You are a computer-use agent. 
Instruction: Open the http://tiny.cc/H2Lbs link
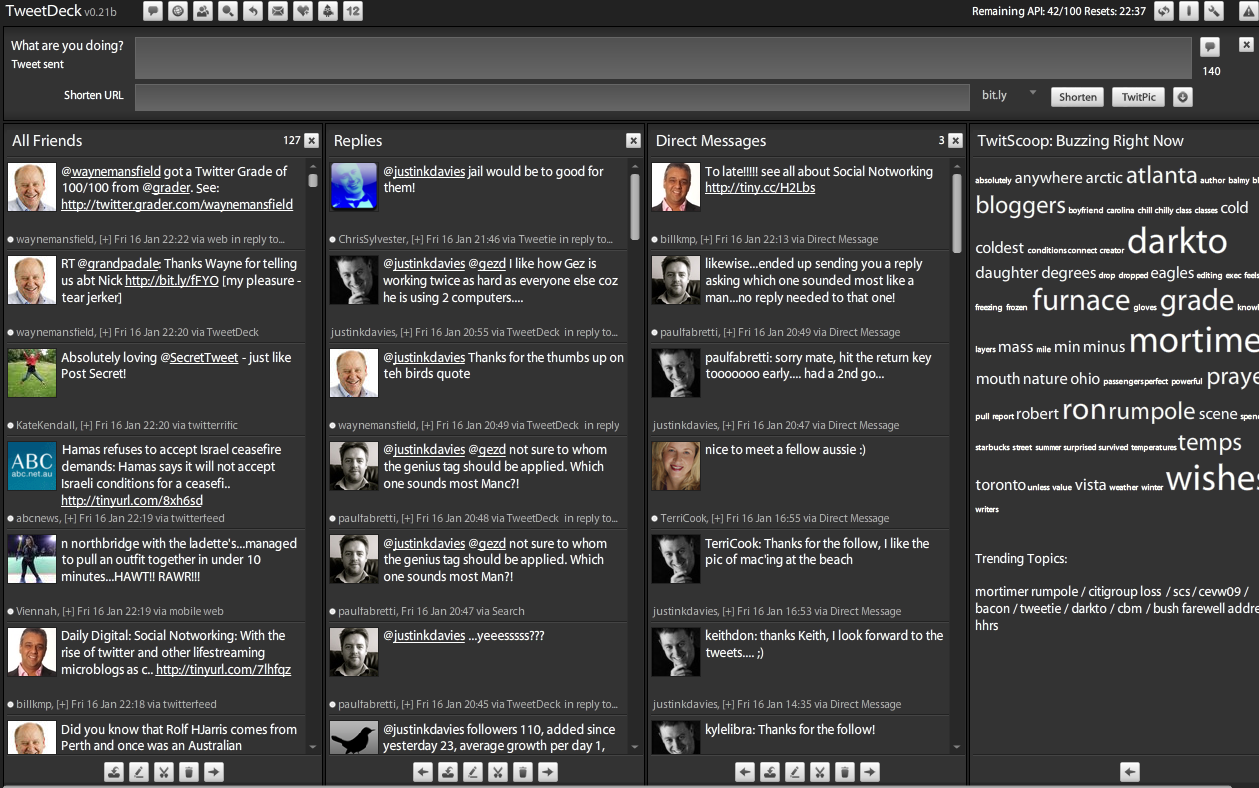tap(760, 188)
